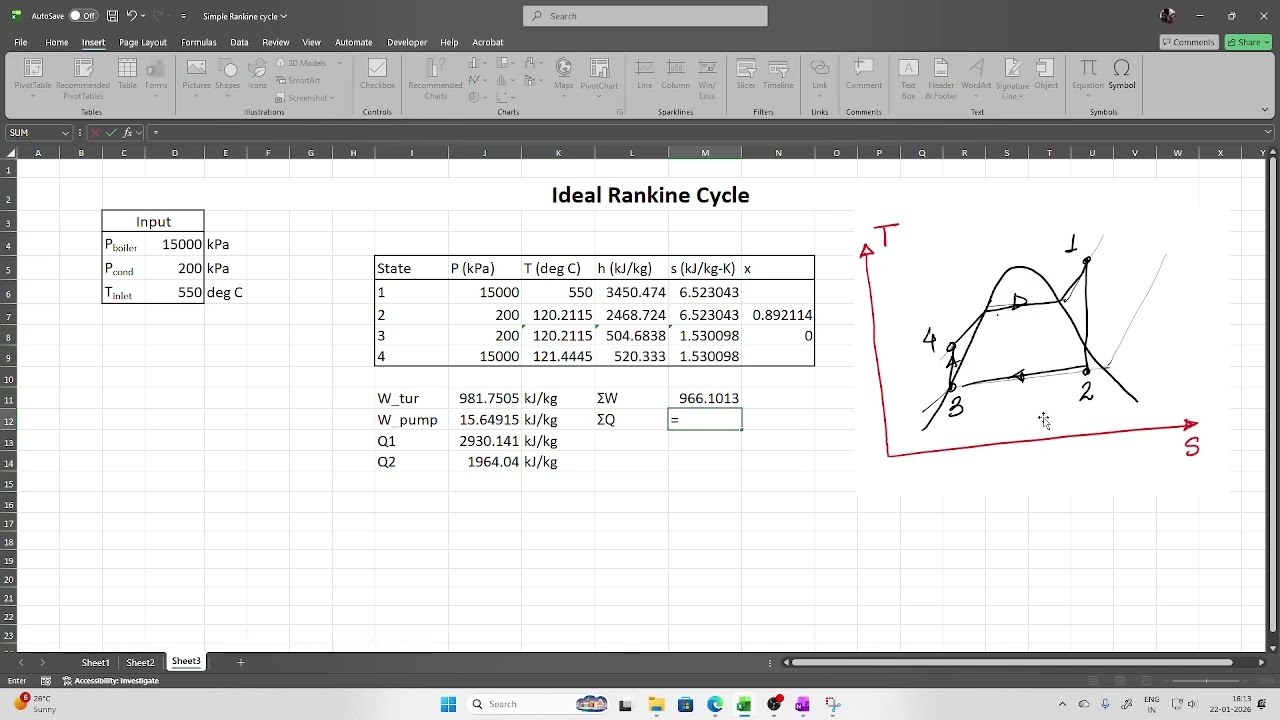Open Recommended PivotTables

[x=83, y=78]
